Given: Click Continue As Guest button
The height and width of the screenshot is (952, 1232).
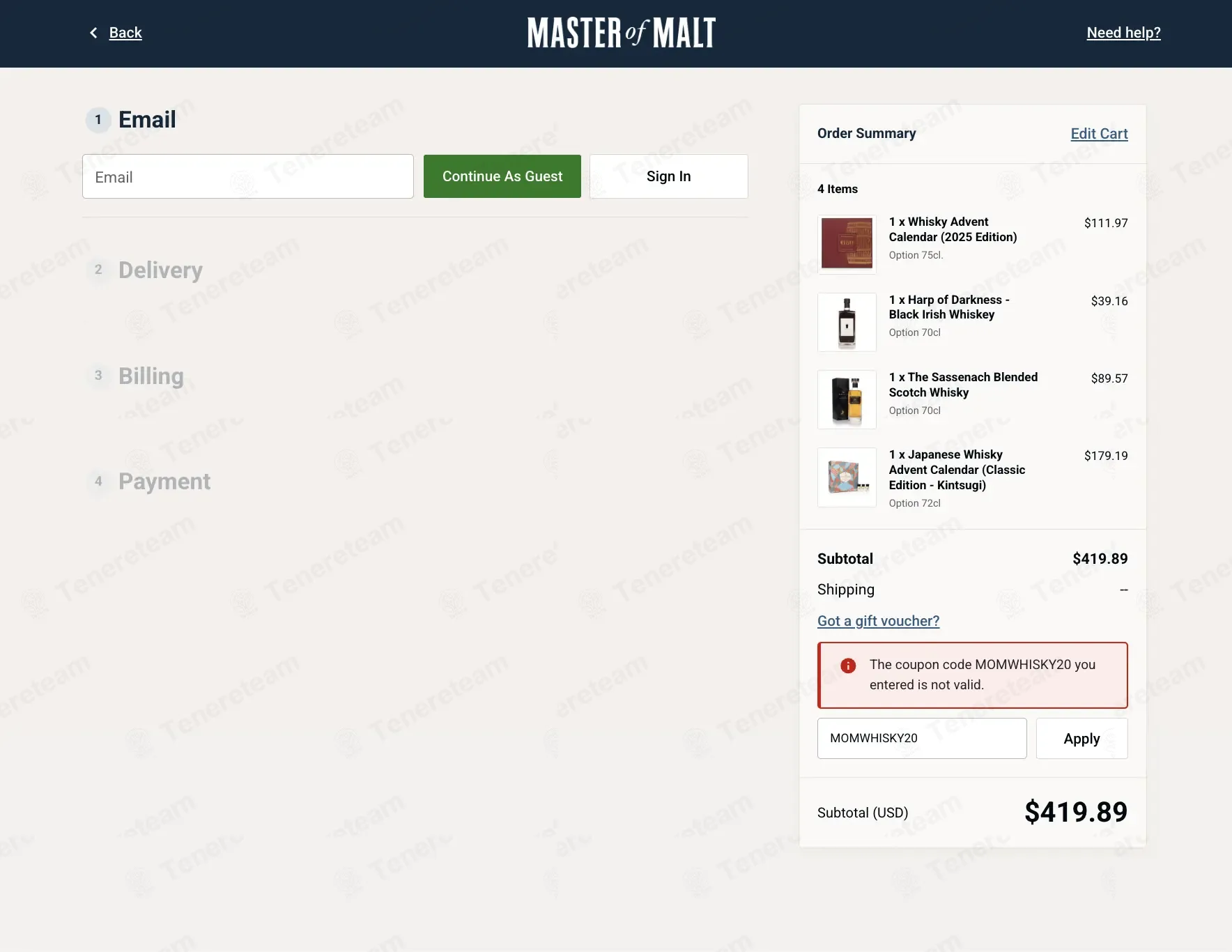Looking at the screenshot, I should tap(502, 176).
